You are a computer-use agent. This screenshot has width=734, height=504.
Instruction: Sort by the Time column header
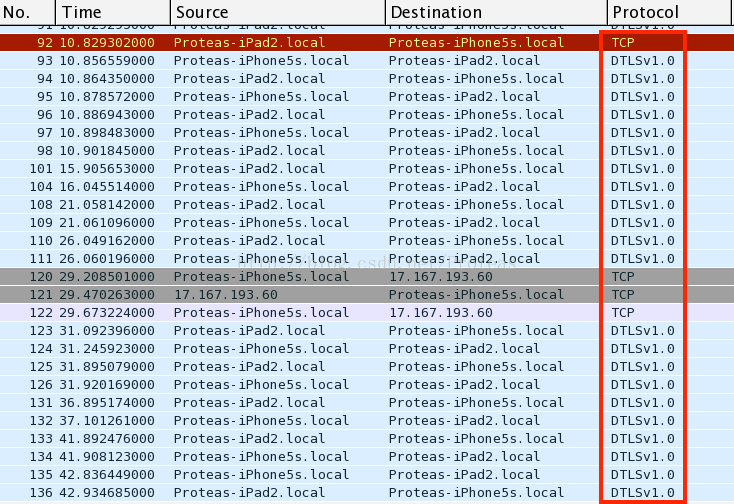[x=113, y=12]
